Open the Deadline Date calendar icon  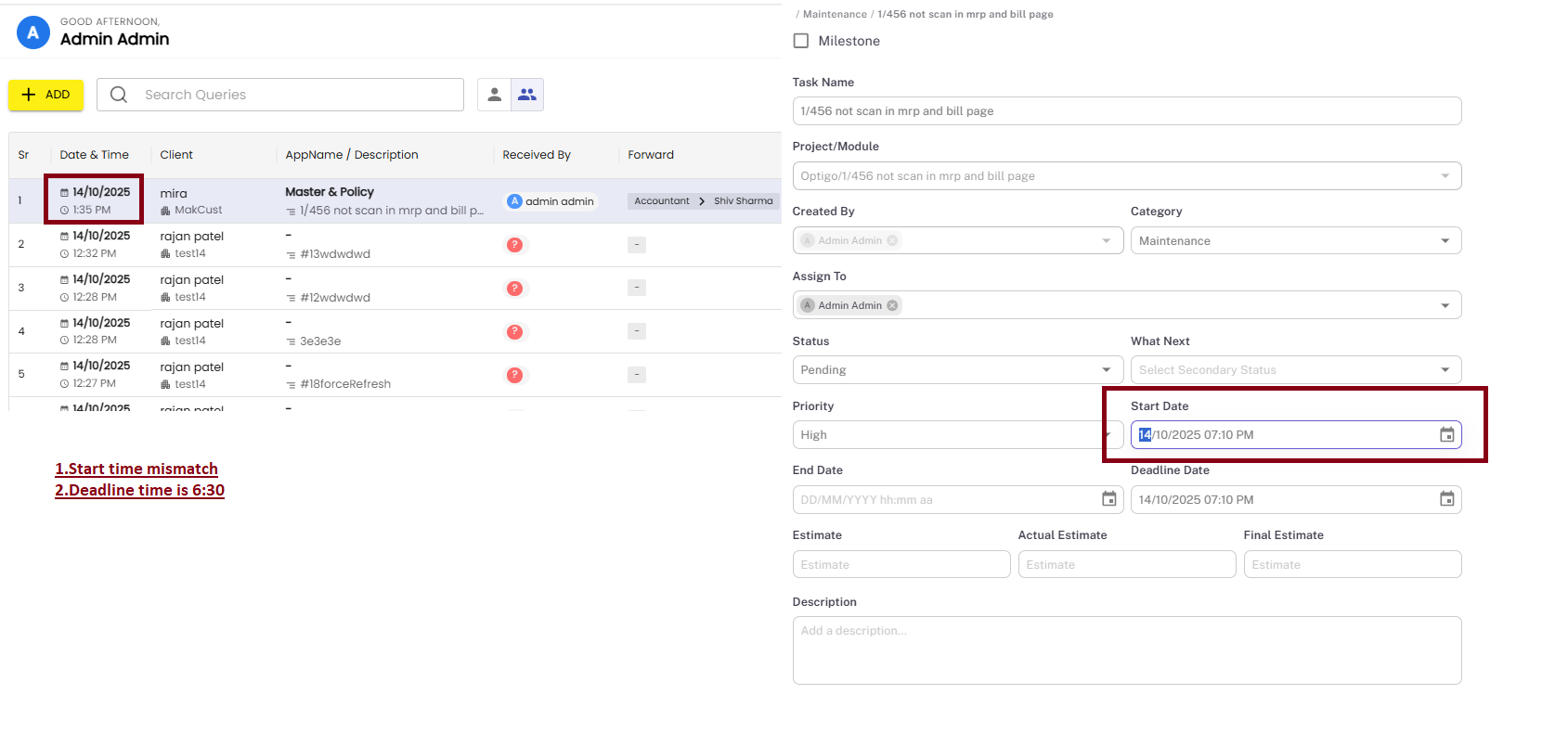pyautogui.click(x=1446, y=499)
